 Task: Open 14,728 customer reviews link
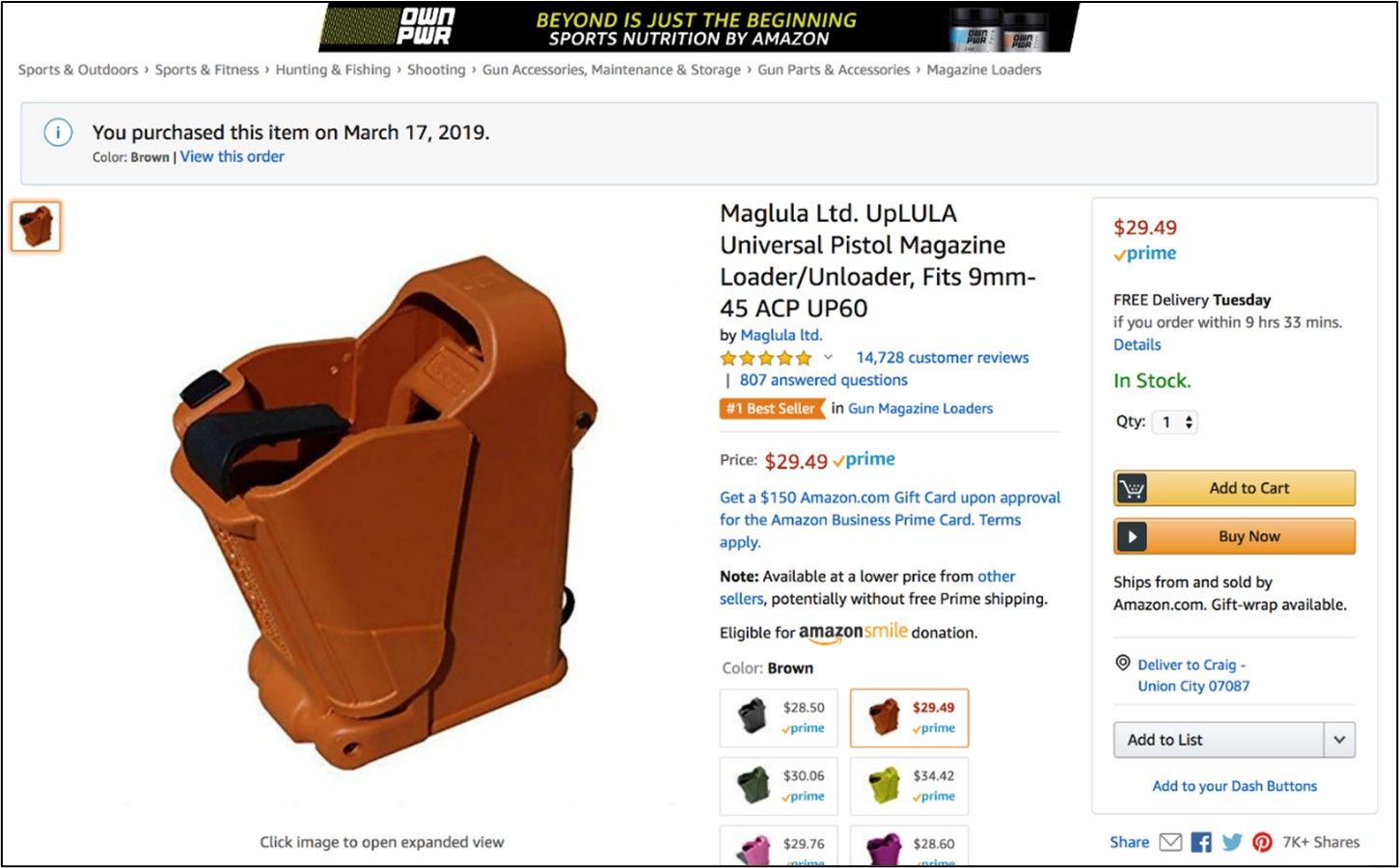943,358
